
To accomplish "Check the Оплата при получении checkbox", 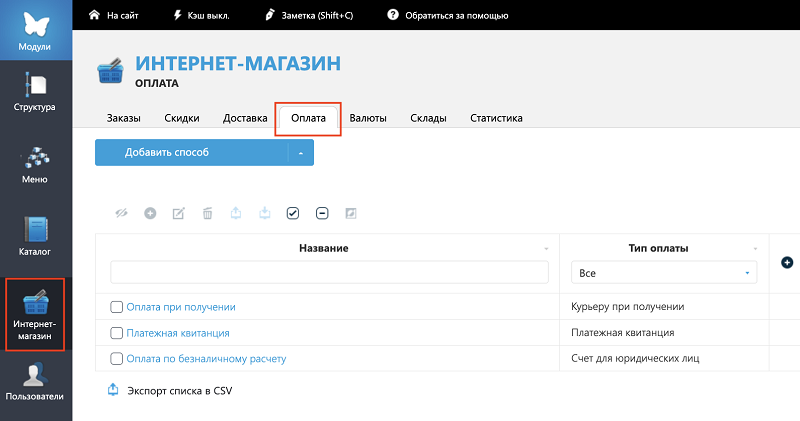I will click(117, 307).
